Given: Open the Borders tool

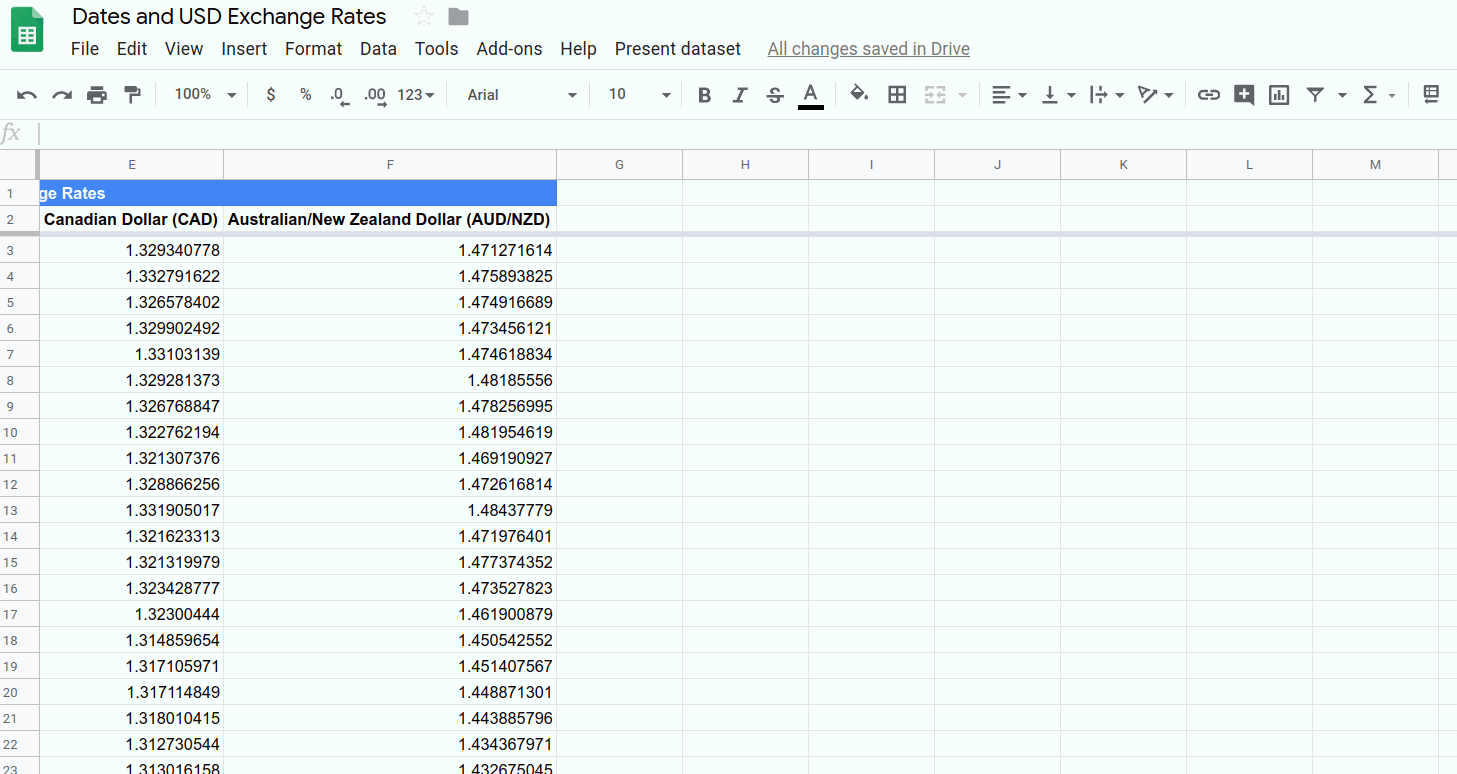Looking at the screenshot, I should click(x=897, y=95).
